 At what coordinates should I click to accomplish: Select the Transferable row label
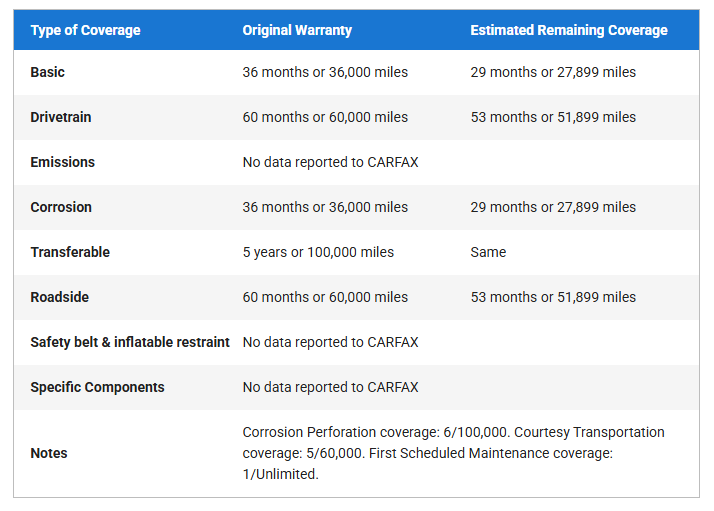(70, 252)
